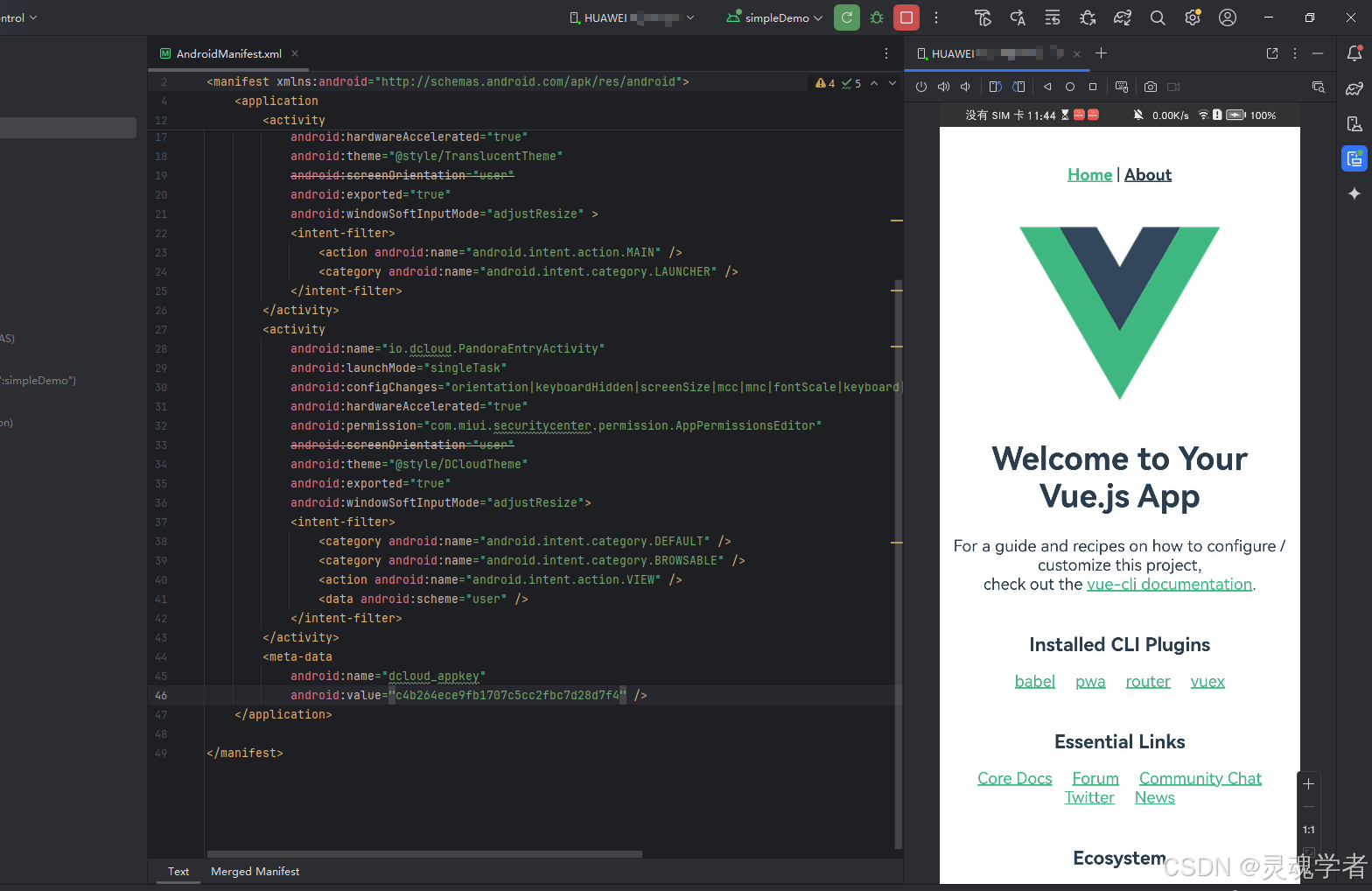Click the Apply Code Changes icon
The width and height of the screenshot is (1372, 891).
tap(1053, 18)
